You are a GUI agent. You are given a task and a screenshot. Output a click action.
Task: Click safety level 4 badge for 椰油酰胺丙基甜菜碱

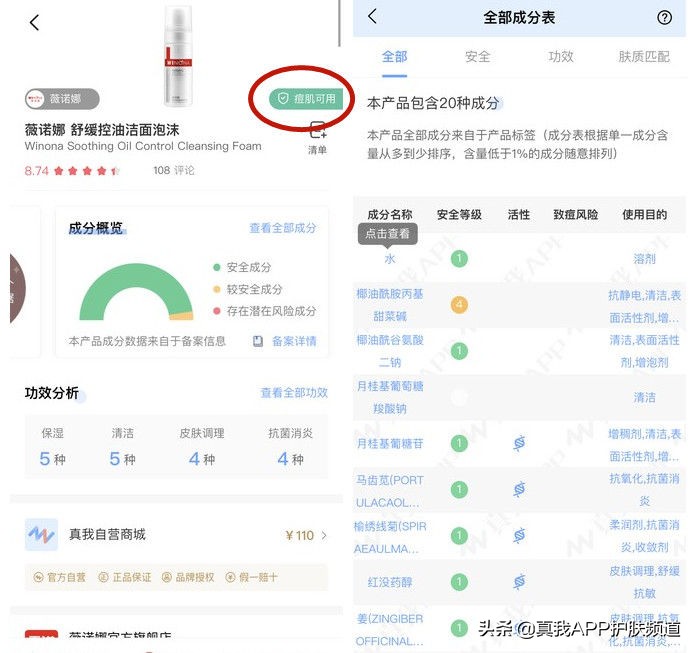coord(459,305)
